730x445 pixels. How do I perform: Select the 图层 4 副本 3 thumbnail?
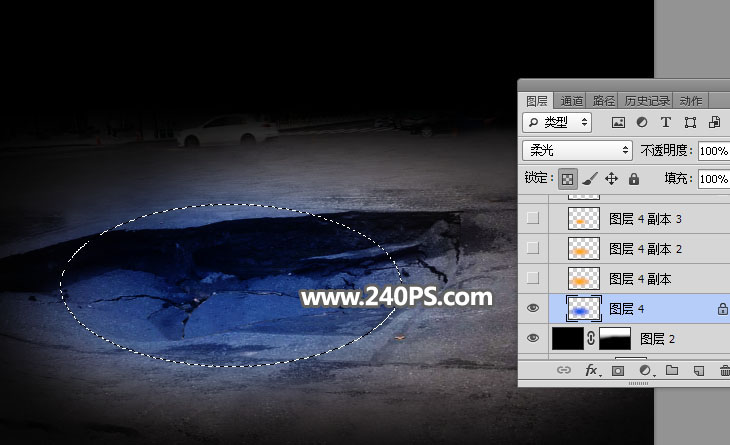point(584,218)
